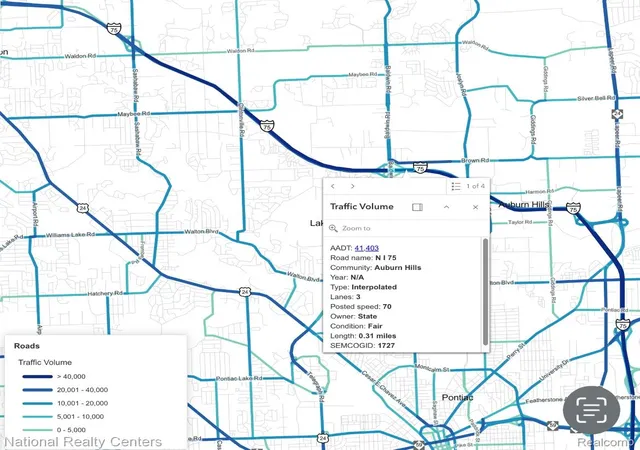
Task: Click the Zoom to action
Action: tap(350, 228)
